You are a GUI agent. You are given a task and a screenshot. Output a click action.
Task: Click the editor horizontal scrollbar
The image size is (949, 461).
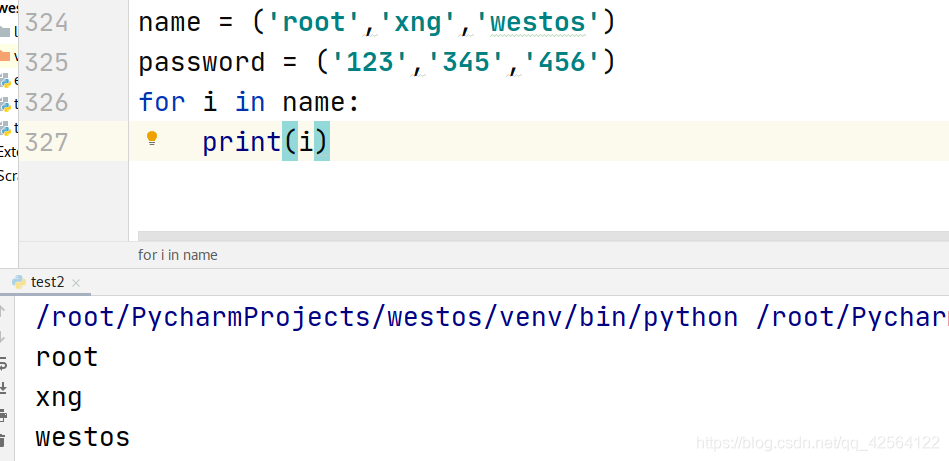(543, 236)
